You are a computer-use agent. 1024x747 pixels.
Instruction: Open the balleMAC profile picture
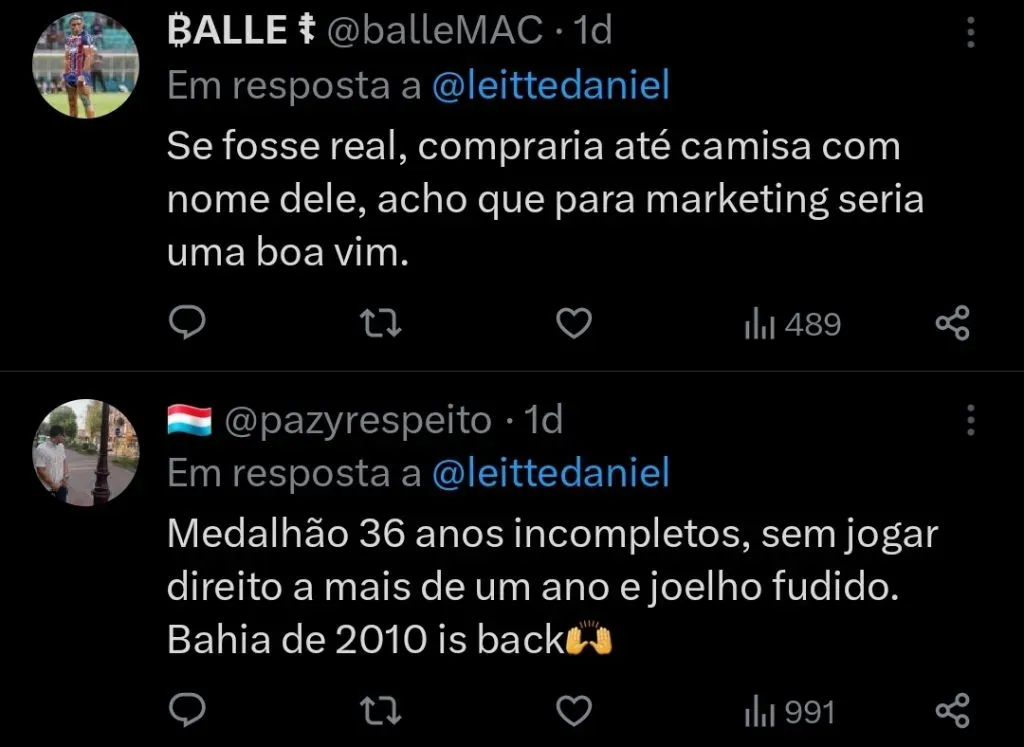click(x=85, y=66)
